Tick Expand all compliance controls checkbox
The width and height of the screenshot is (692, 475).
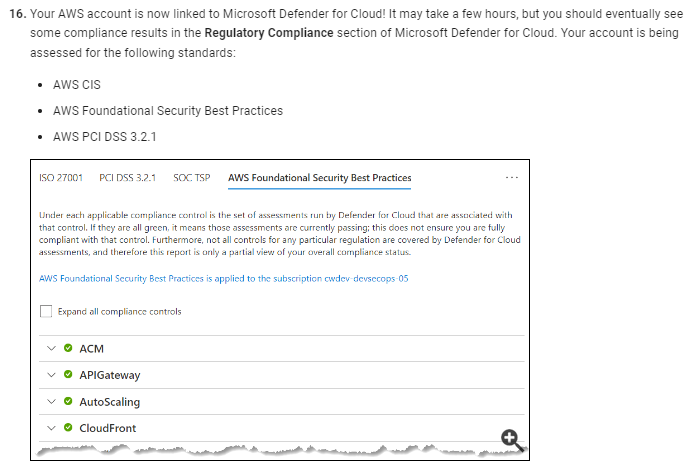point(46,312)
